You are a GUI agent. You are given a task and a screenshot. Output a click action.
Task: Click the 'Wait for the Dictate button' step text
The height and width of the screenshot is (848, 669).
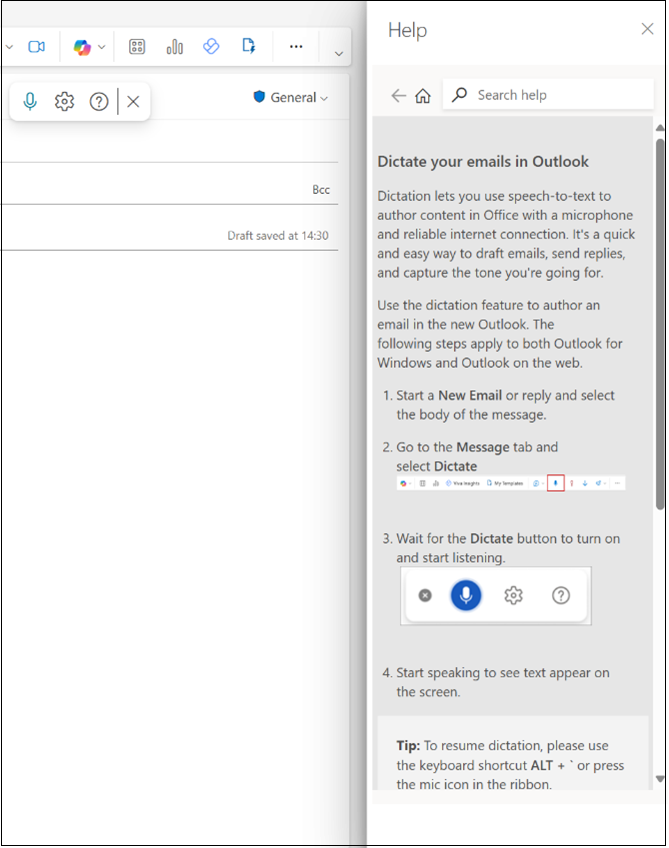coord(508,548)
